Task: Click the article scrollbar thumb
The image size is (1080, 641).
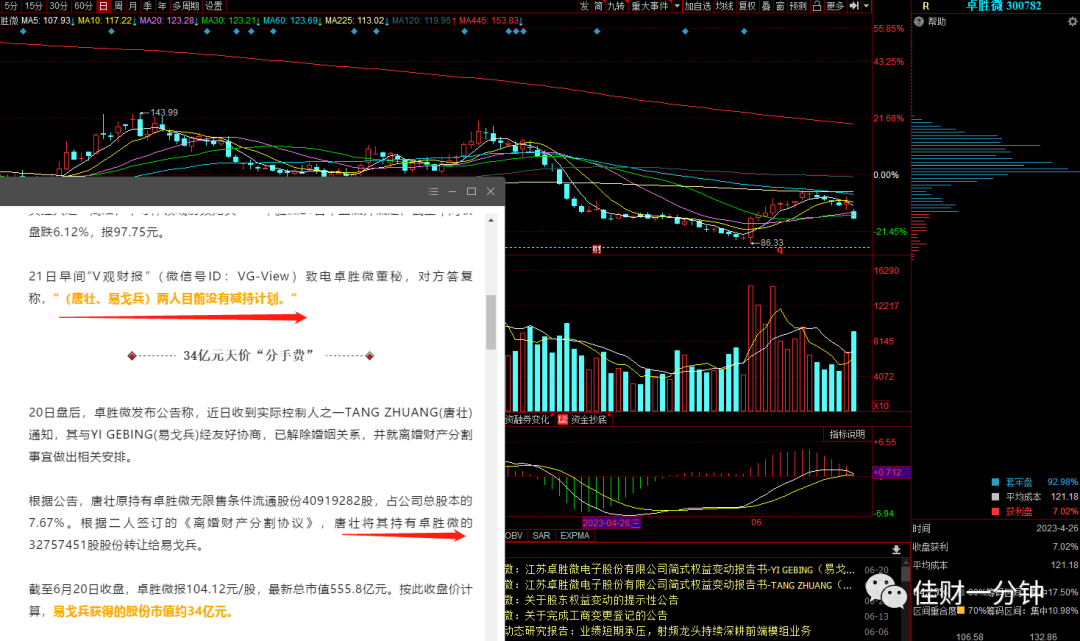Action: (491, 322)
